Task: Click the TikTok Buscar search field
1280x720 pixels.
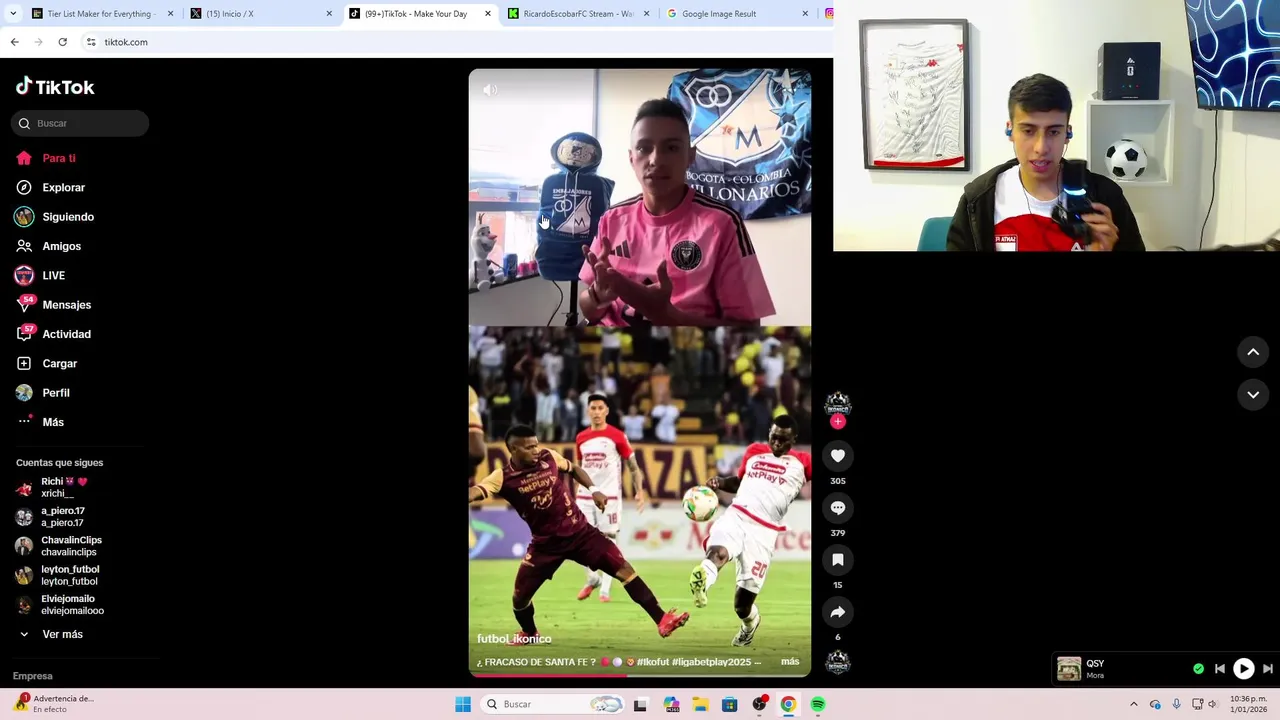Action: 80,123
